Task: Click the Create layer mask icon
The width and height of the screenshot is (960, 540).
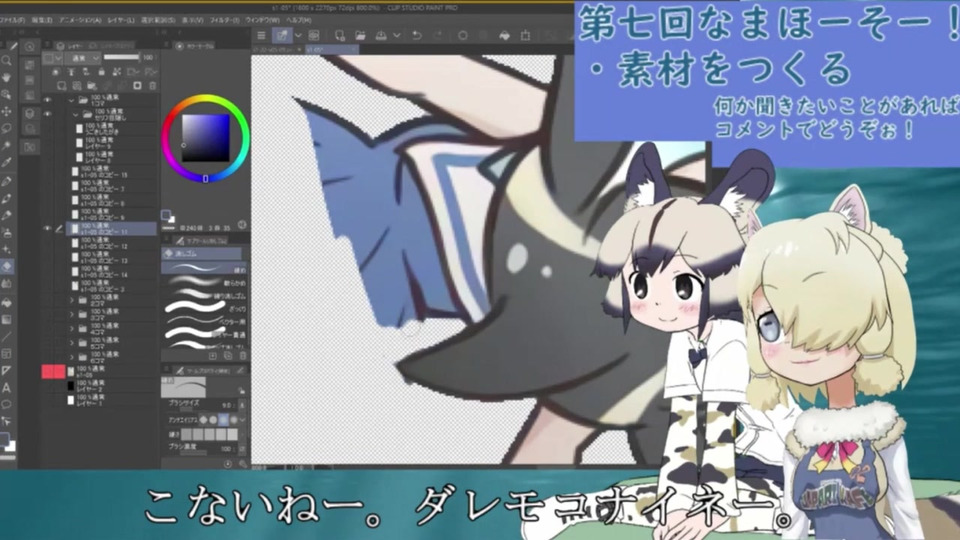Action: coord(138,86)
